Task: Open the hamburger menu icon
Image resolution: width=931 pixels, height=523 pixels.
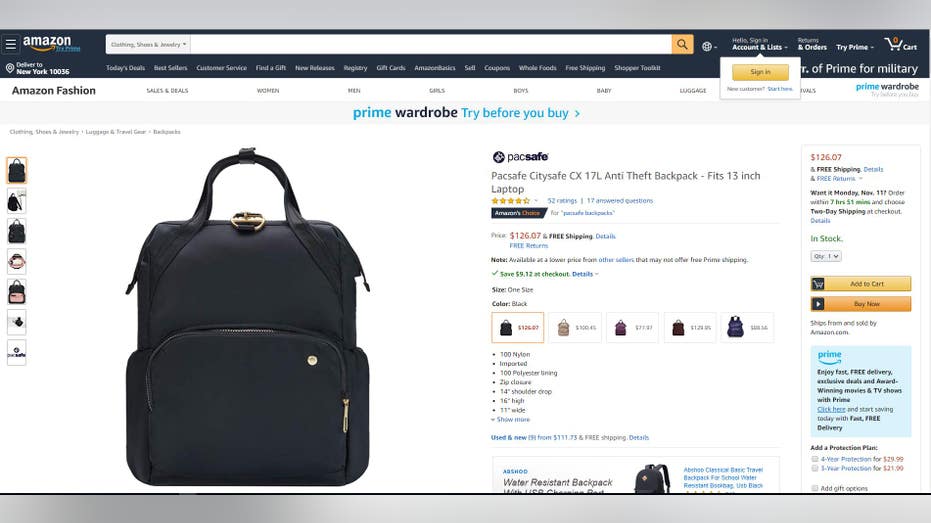Action: (x=11, y=45)
